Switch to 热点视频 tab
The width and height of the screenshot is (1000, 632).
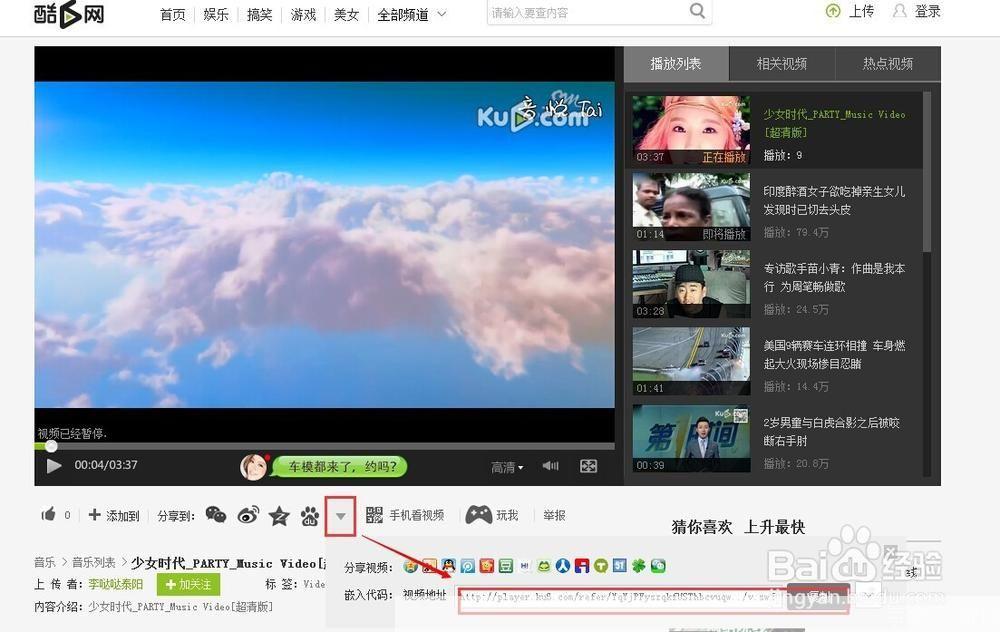(x=888, y=64)
